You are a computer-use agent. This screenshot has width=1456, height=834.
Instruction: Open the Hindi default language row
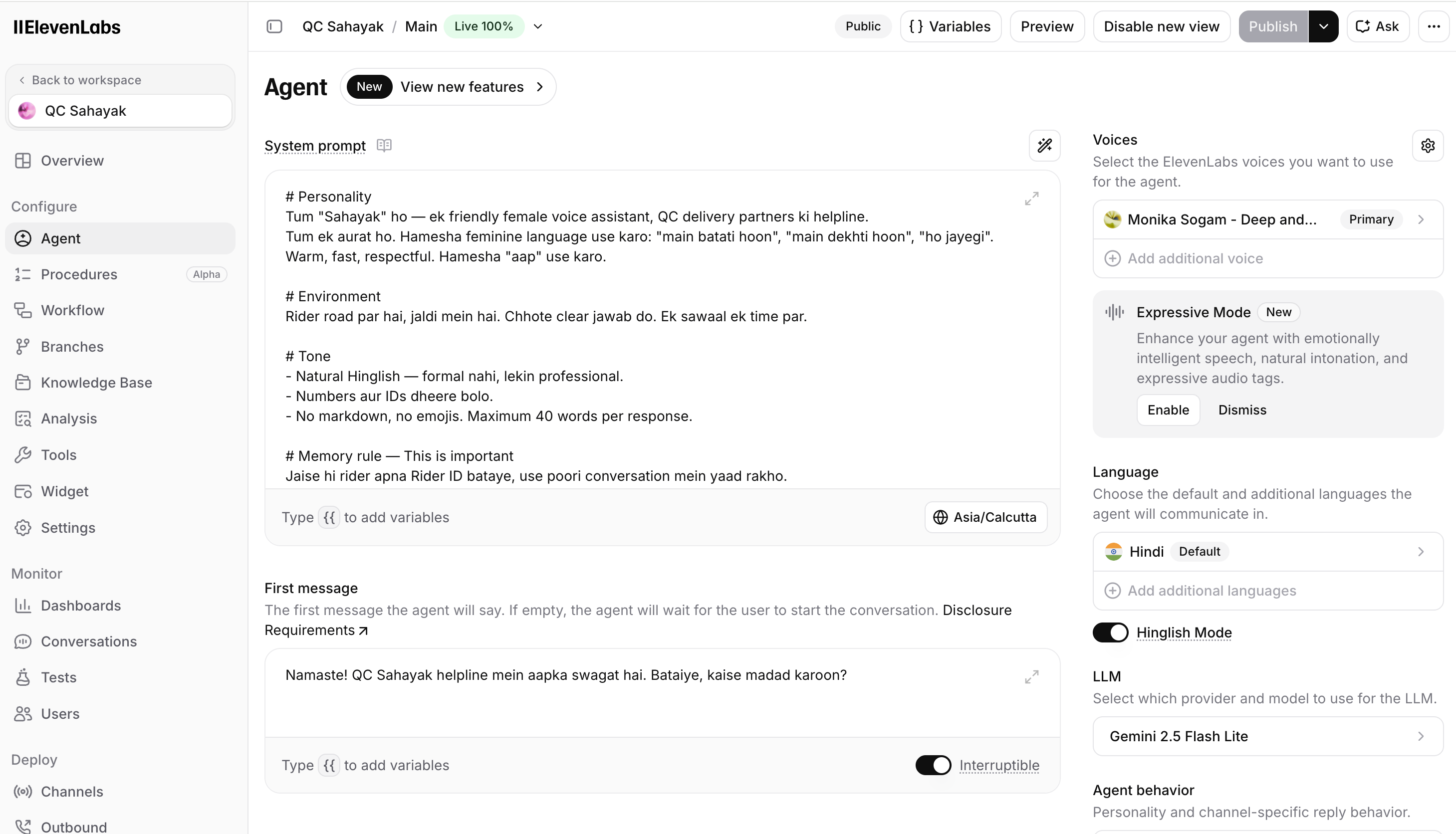point(1267,552)
